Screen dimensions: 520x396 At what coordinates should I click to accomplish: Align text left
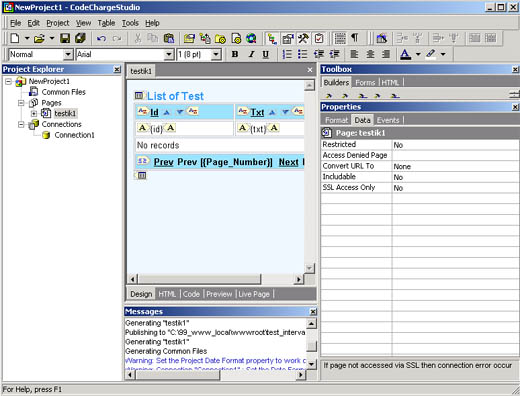[x=354, y=54]
